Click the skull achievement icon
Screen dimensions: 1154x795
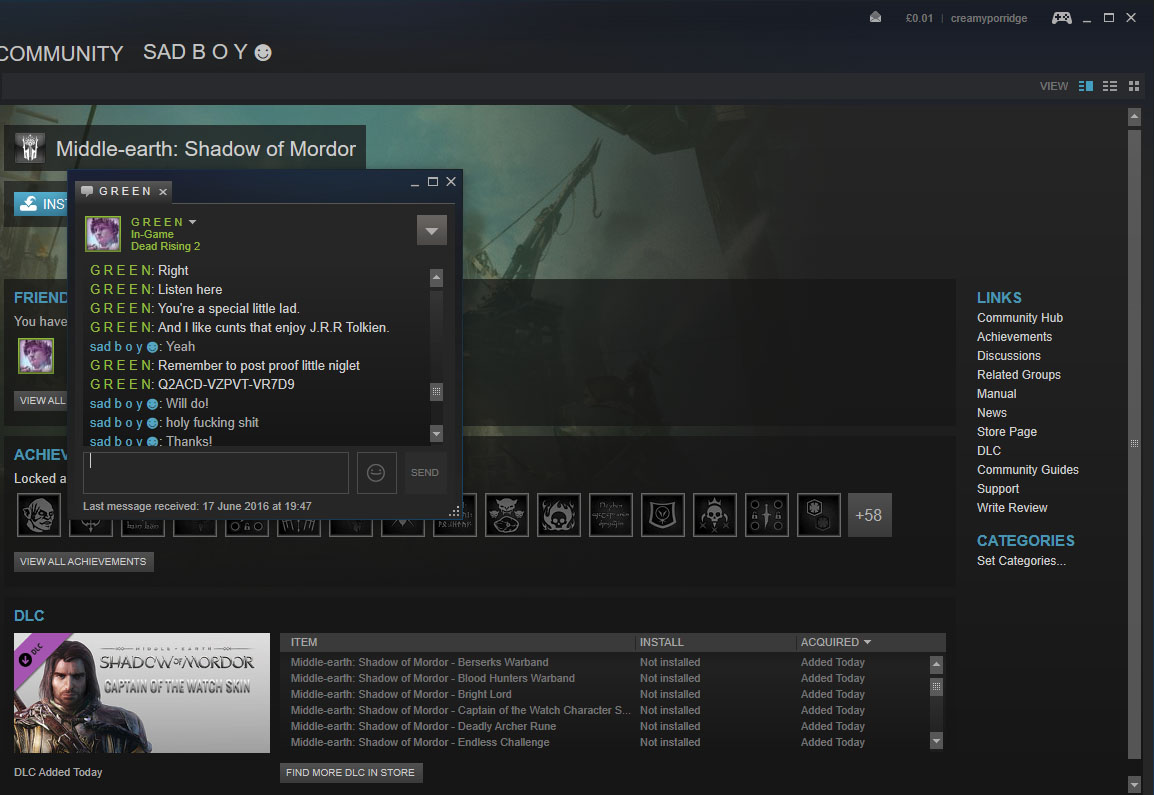pos(715,515)
